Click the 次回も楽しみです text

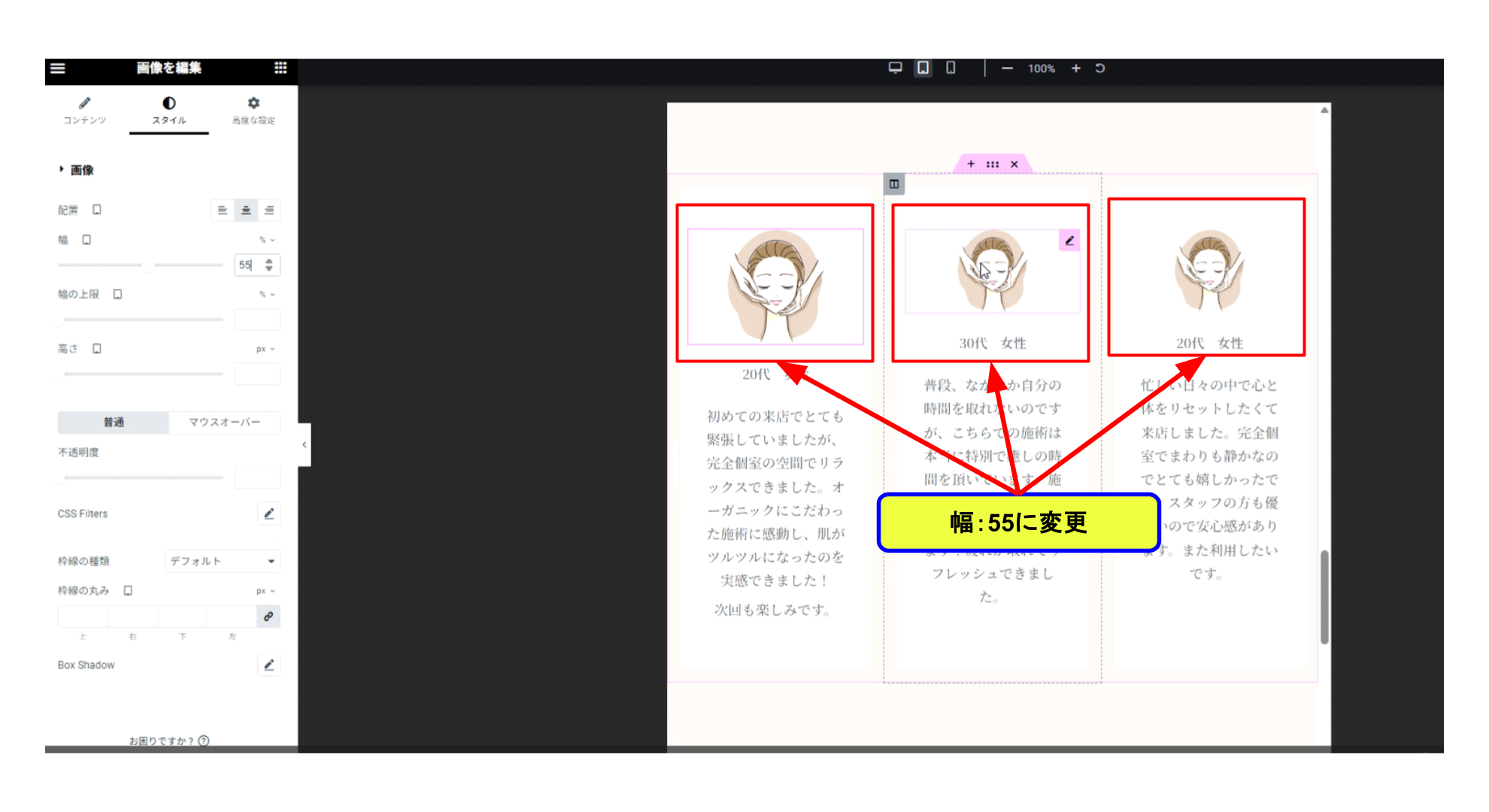773,610
